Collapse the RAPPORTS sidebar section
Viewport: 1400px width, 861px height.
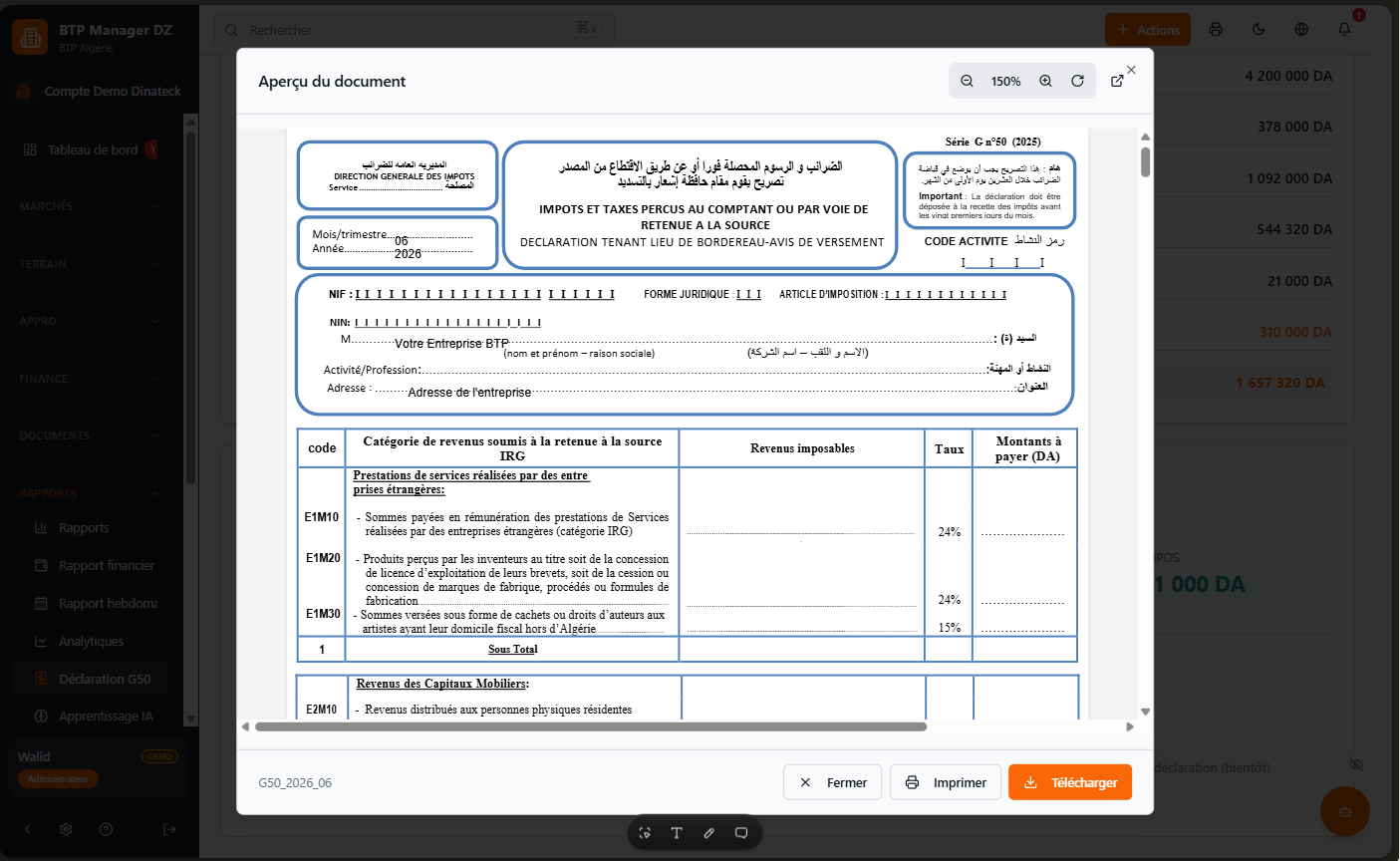click(90, 493)
